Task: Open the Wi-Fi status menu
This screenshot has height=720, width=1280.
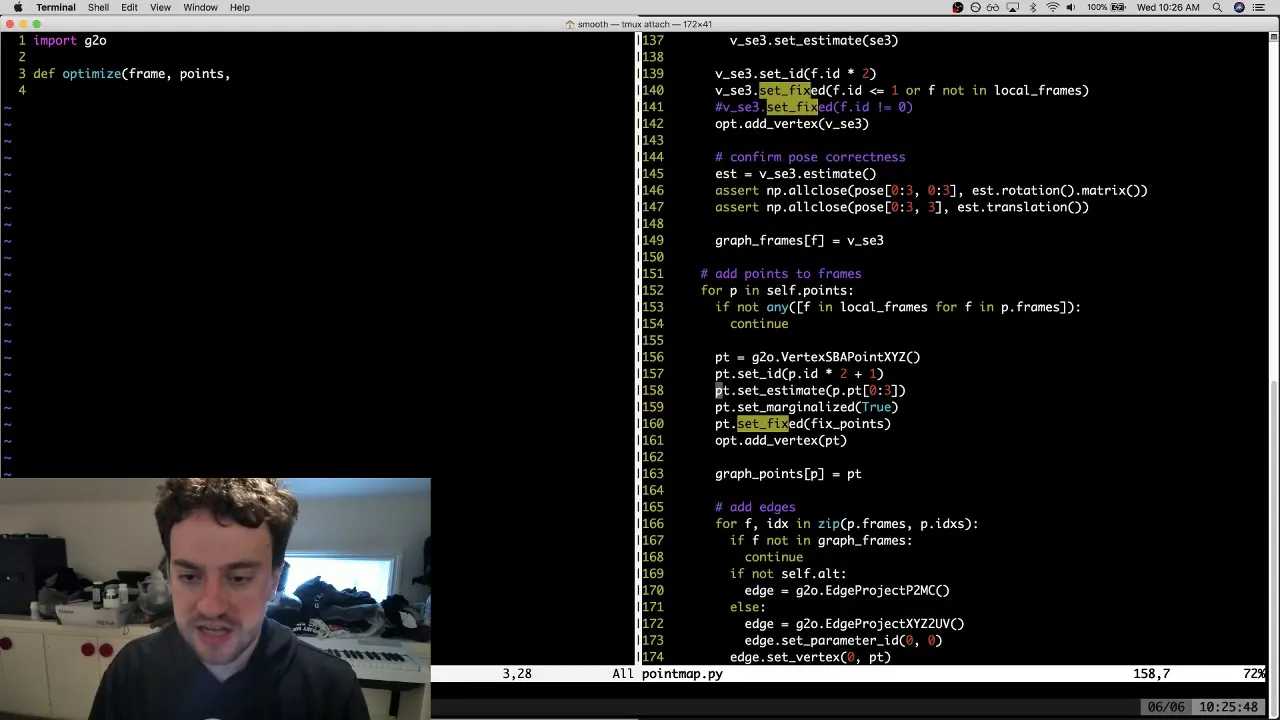Action: [x=1052, y=7]
